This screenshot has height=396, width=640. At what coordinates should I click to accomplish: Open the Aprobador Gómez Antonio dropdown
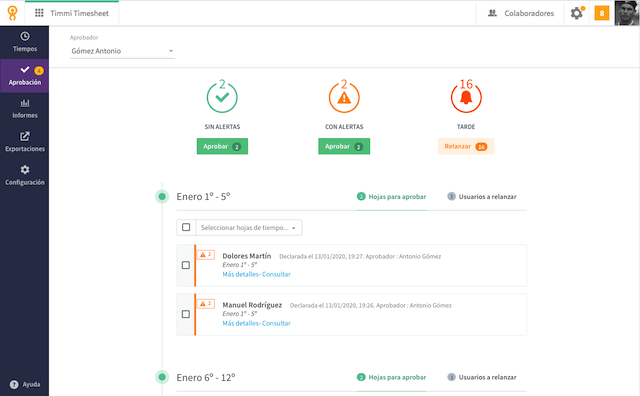click(122, 51)
